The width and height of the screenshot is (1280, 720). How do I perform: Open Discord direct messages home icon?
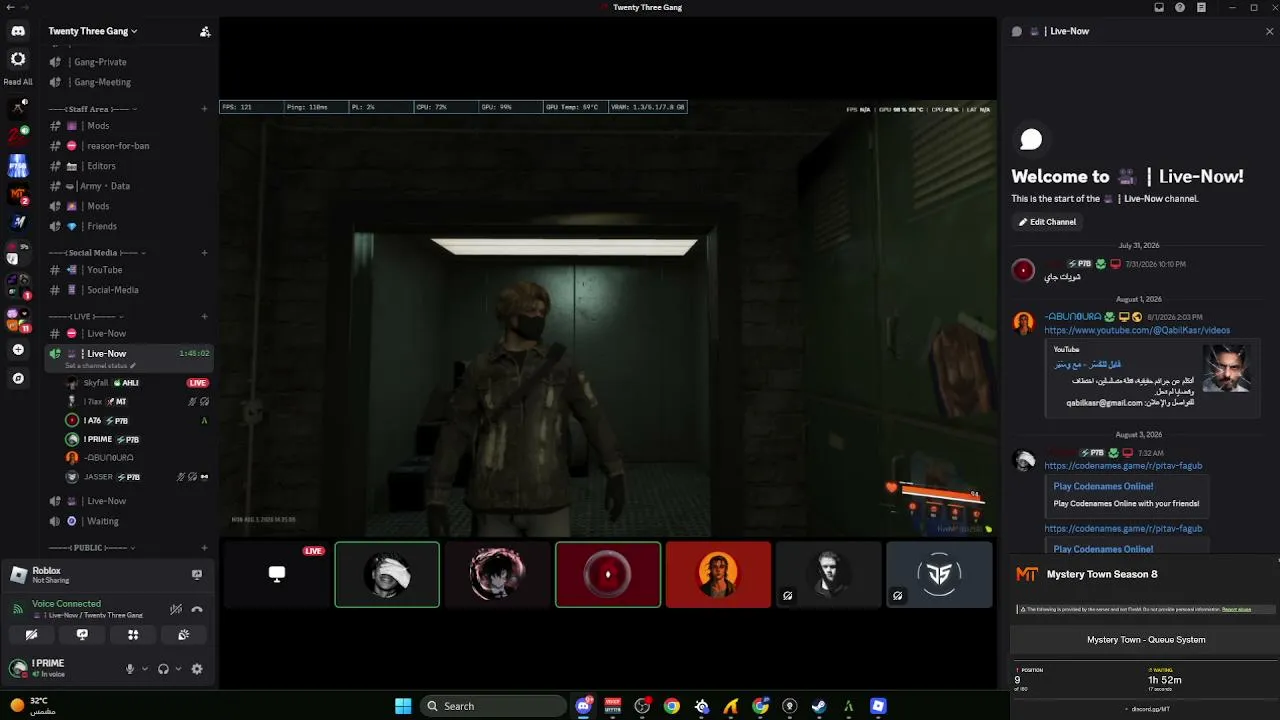[x=18, y=31]
